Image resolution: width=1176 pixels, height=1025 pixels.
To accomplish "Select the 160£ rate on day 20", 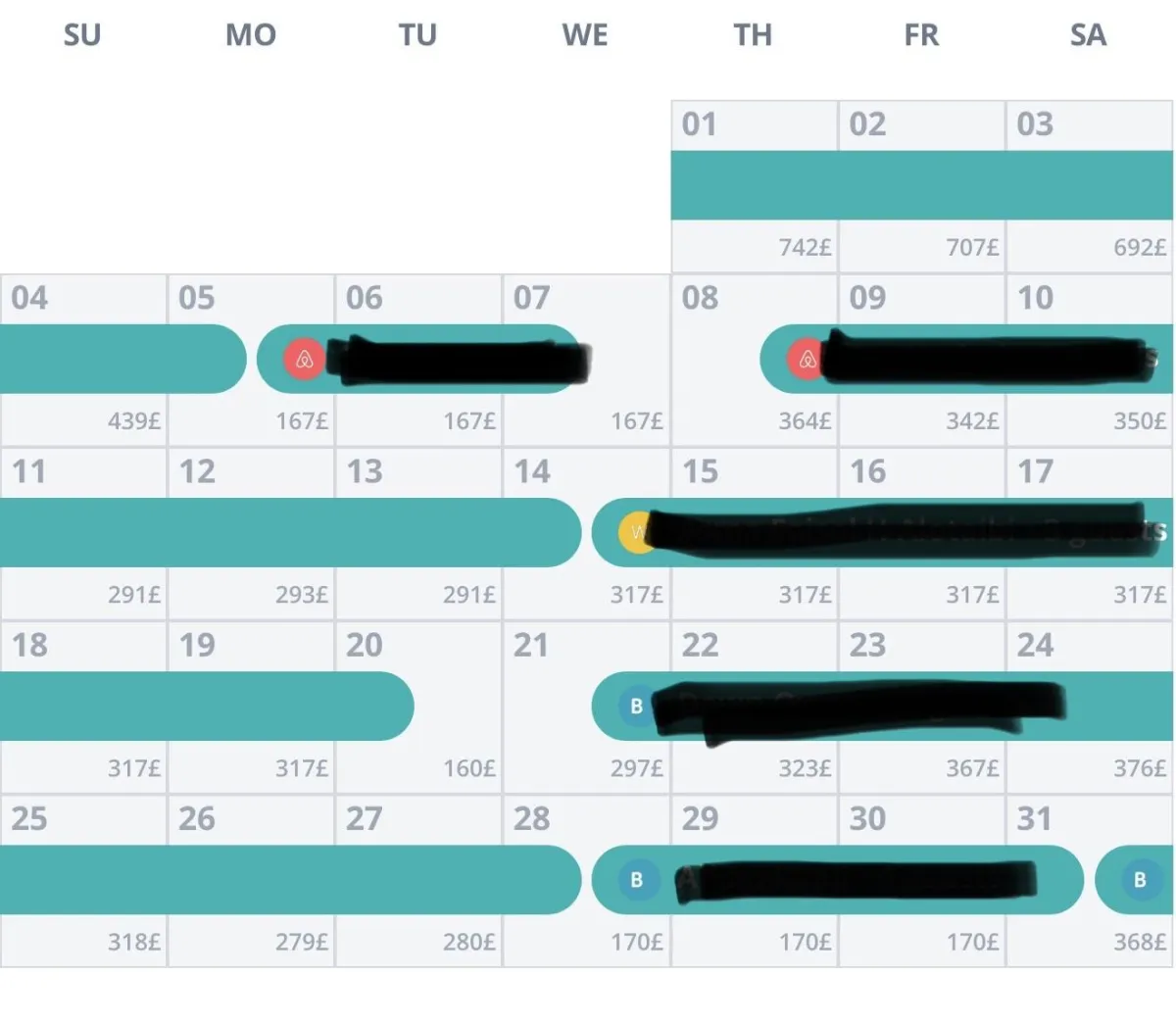I will pyautogui.click(x=469, y=768).
